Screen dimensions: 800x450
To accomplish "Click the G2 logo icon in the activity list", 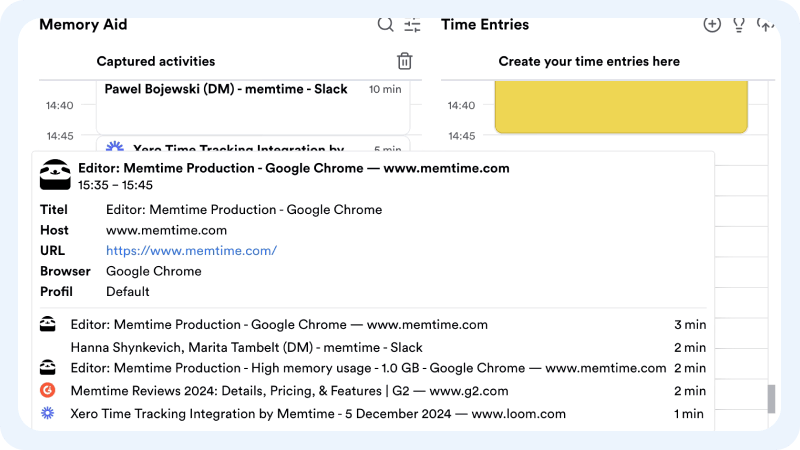I will 47,391.
